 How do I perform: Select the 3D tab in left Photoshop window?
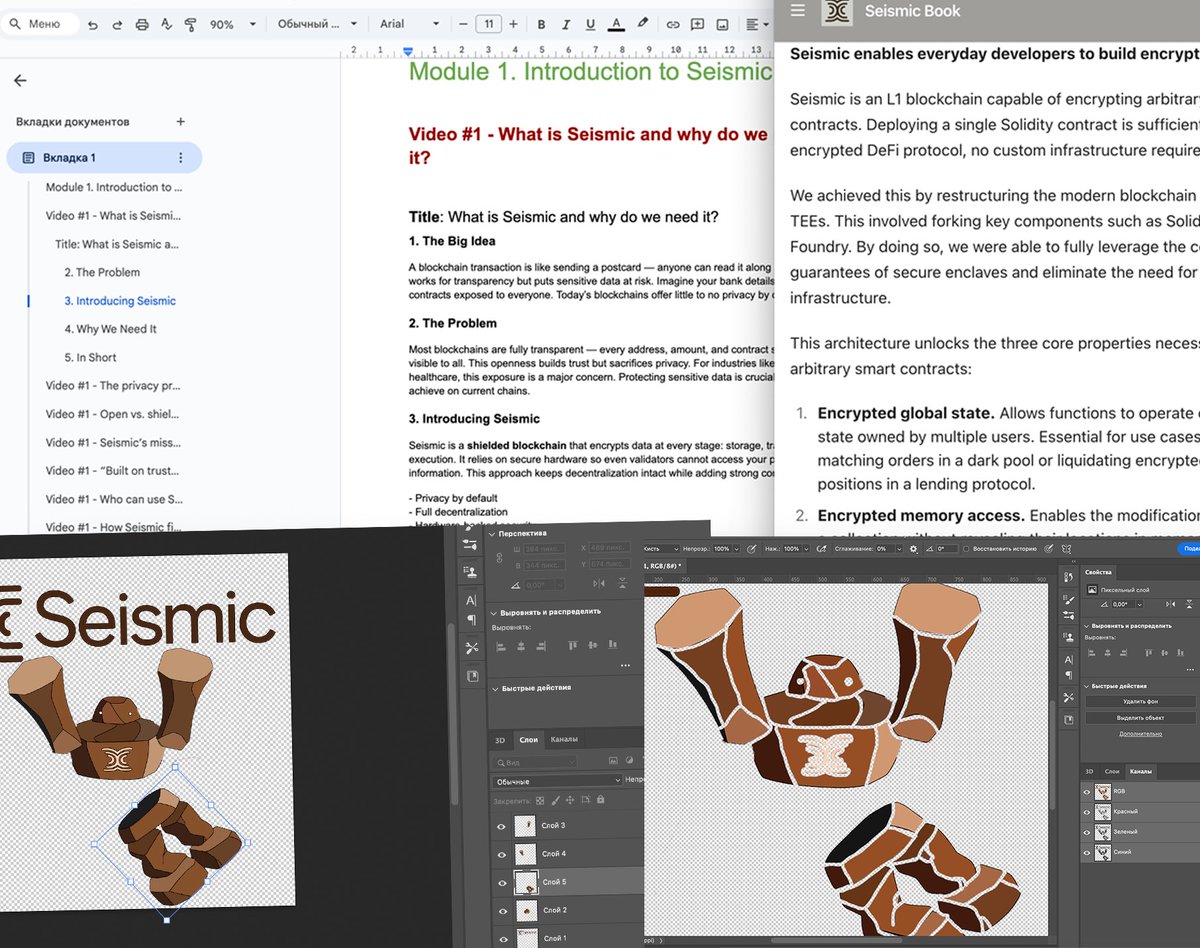pos(500,740)
